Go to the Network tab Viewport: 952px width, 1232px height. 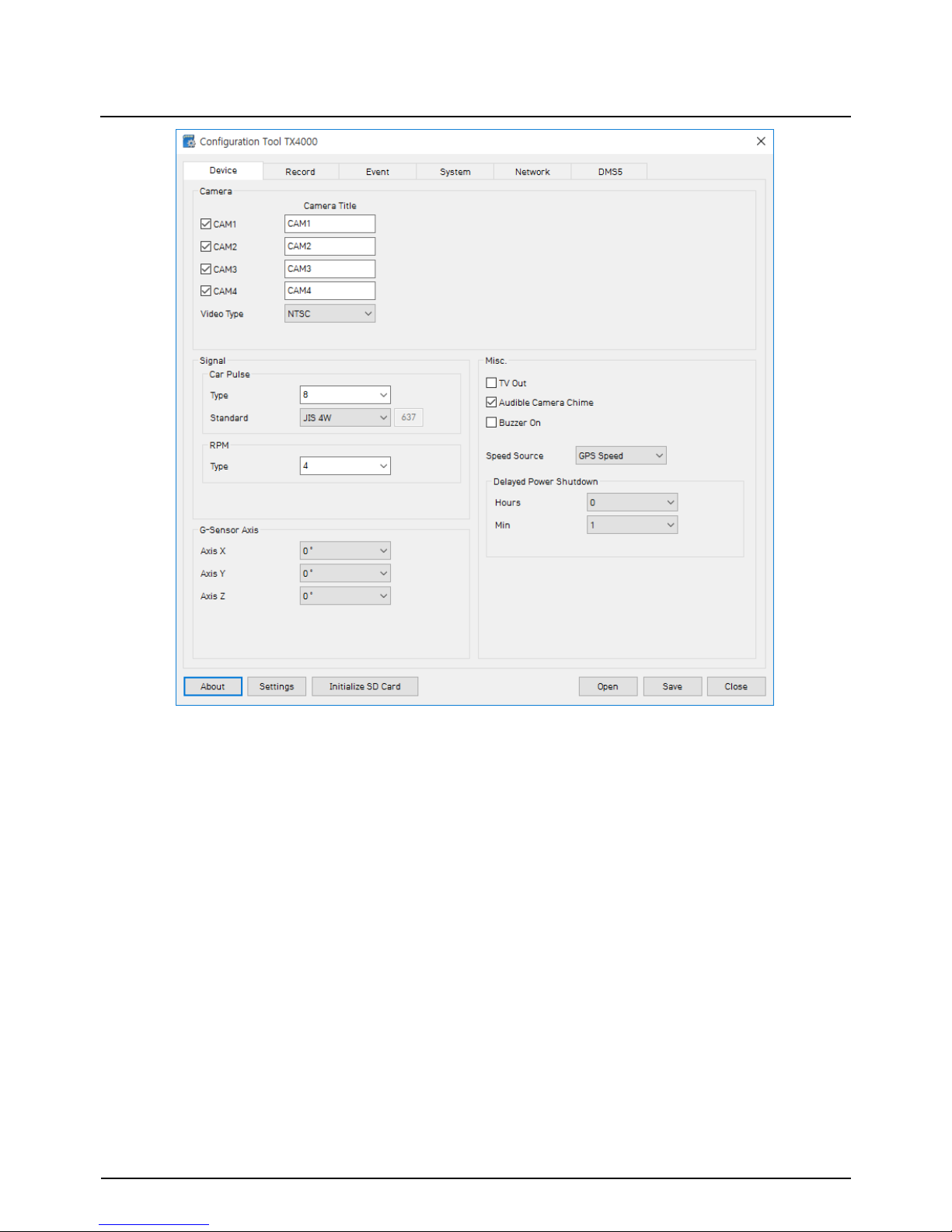click(x=532, y=172)
